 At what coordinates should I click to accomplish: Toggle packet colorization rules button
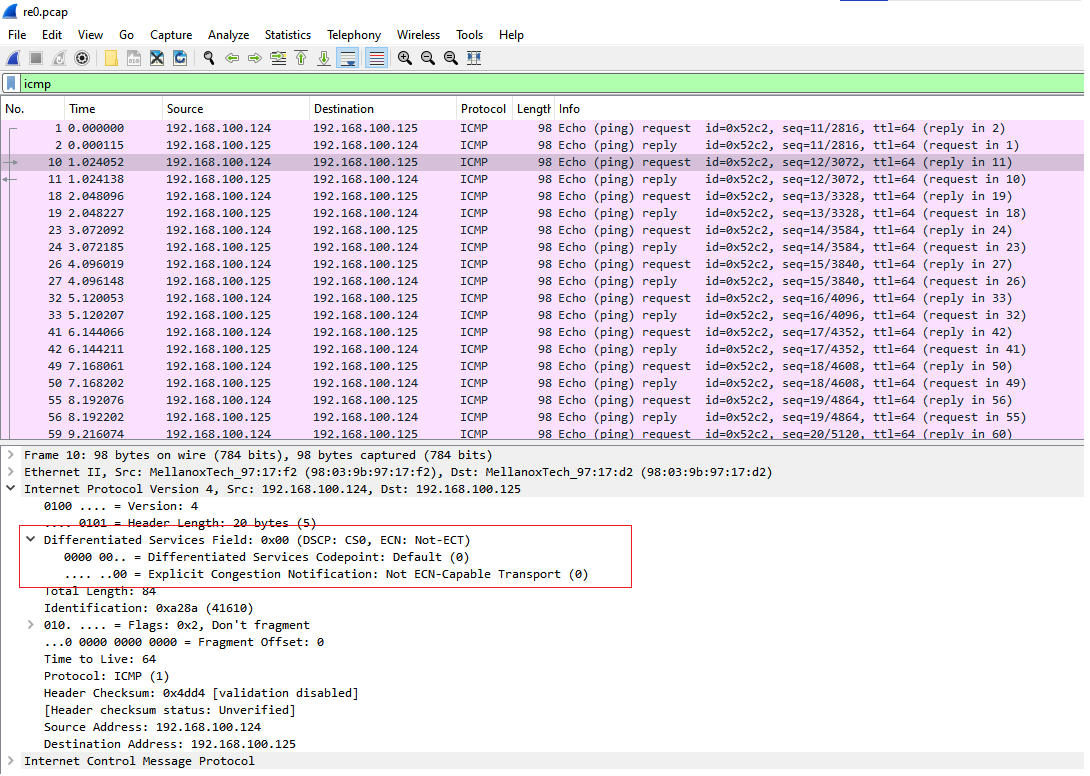coord(376,58)
